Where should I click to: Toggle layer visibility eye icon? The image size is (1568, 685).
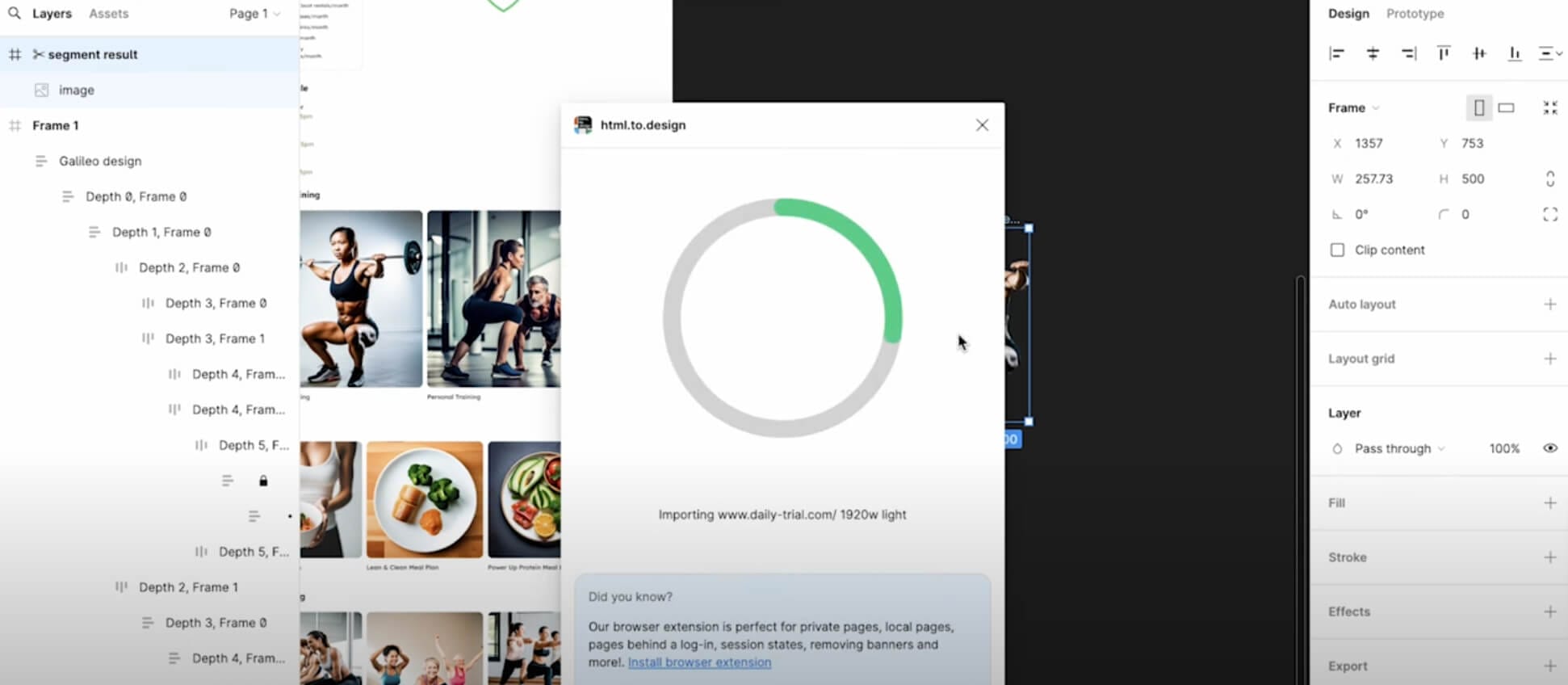pyautogui.click(x=1550, y=448)
